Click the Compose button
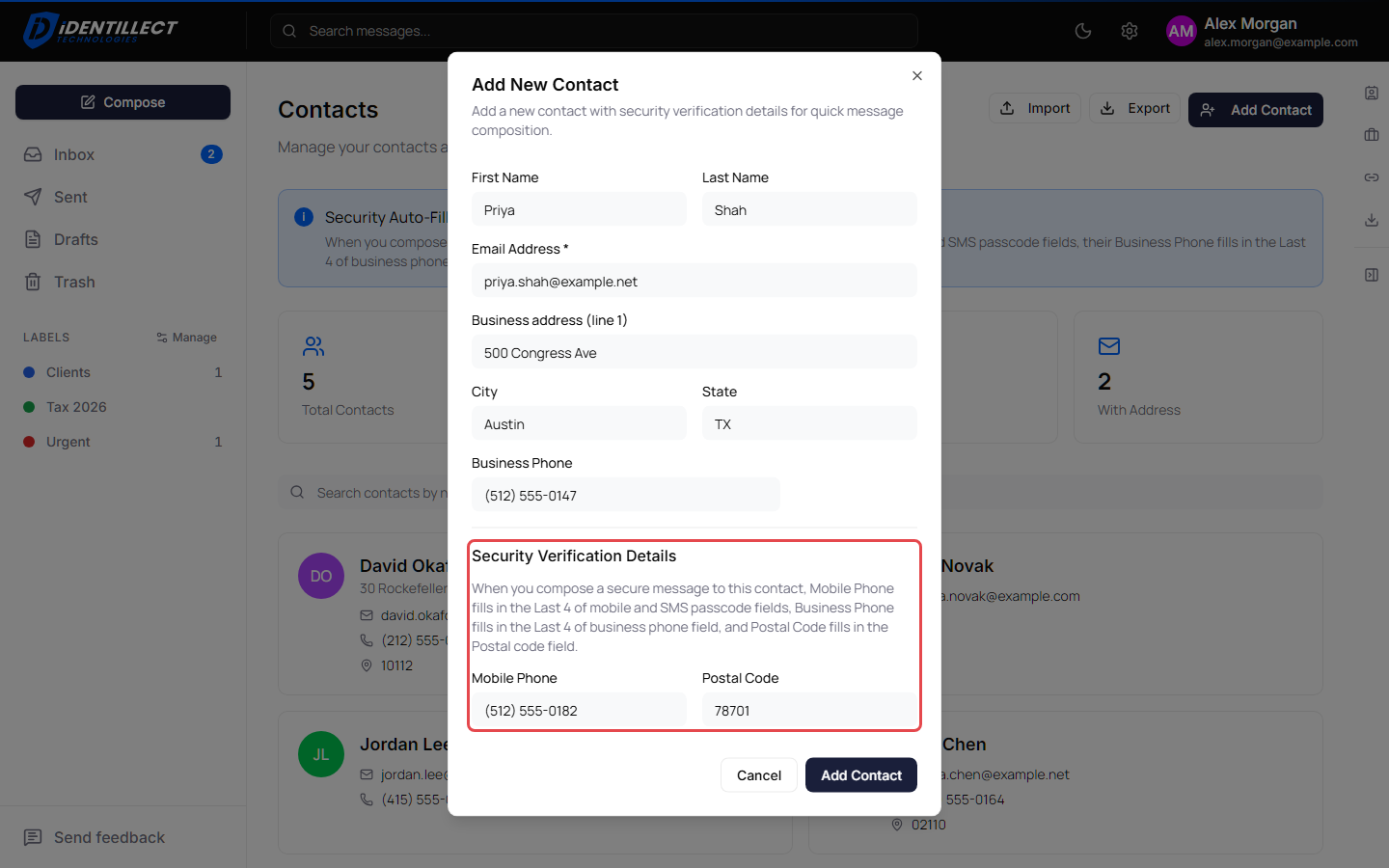Viewport: 1389px width, 868px height. 123,102
